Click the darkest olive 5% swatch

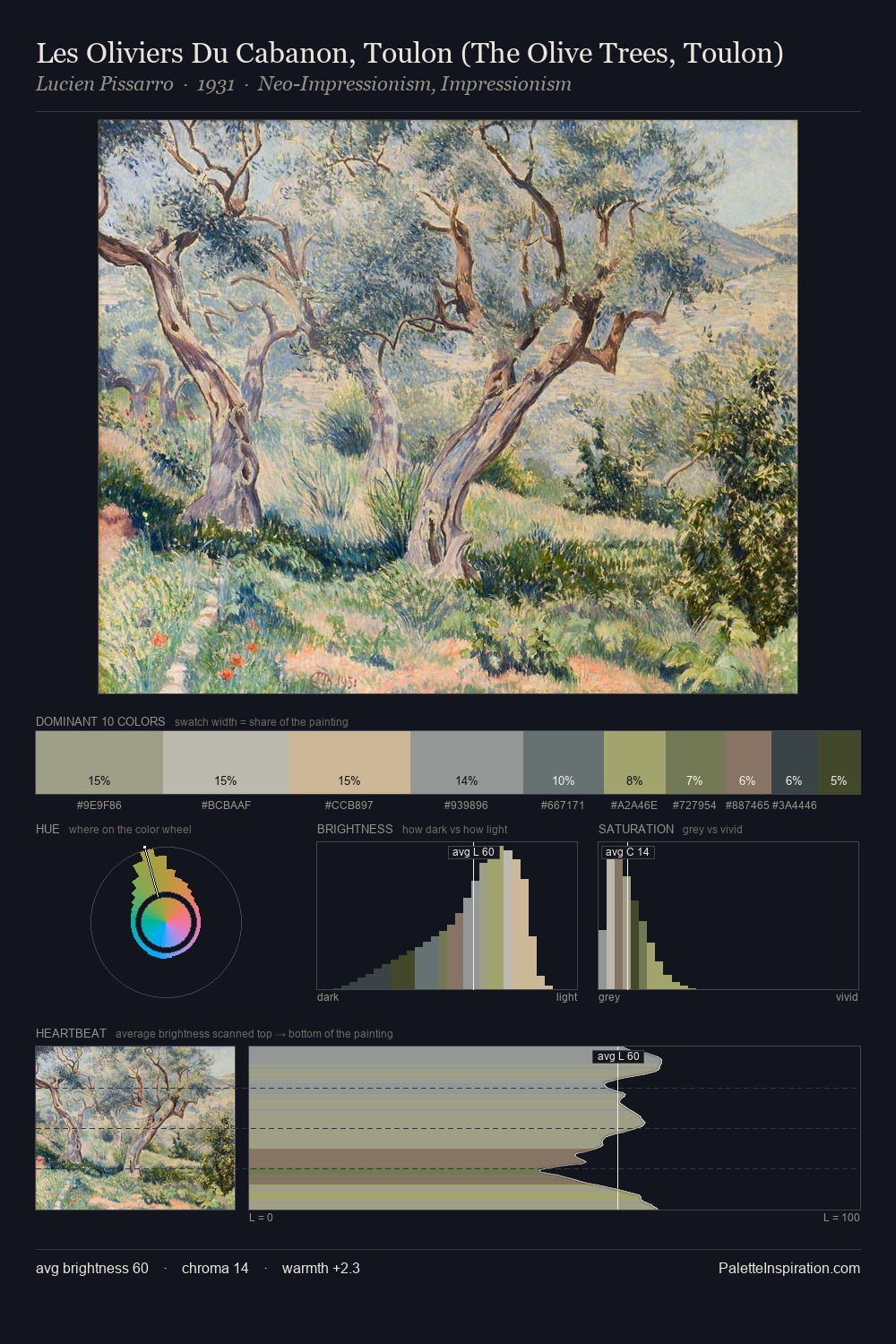pyautogui.click(x=840, y=762)
